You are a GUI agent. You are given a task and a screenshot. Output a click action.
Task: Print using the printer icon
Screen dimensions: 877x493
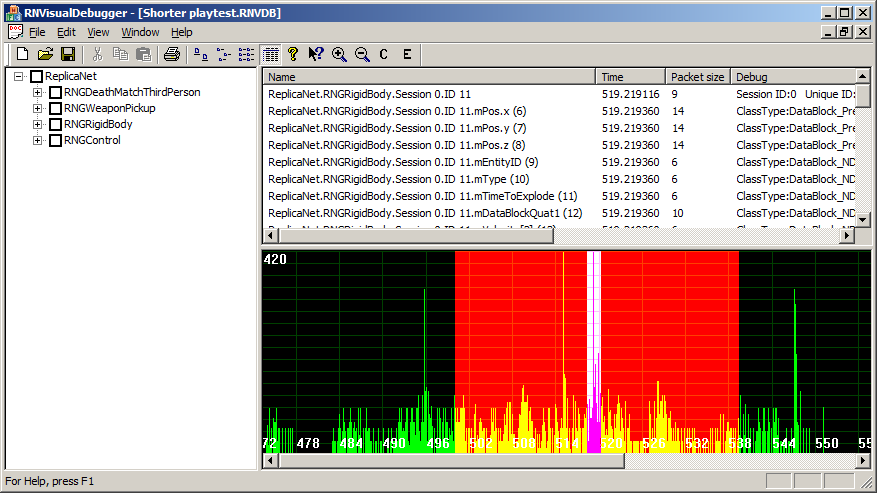tap(172, 54)
